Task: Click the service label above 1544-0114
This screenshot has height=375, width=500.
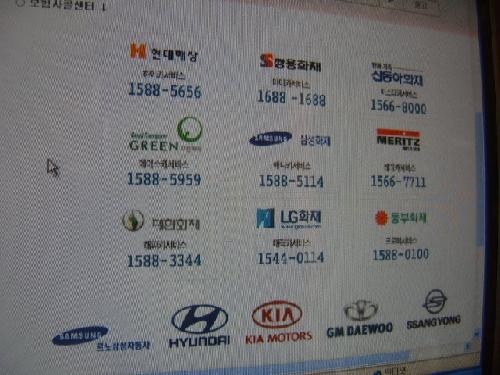Action: point(291,243)
